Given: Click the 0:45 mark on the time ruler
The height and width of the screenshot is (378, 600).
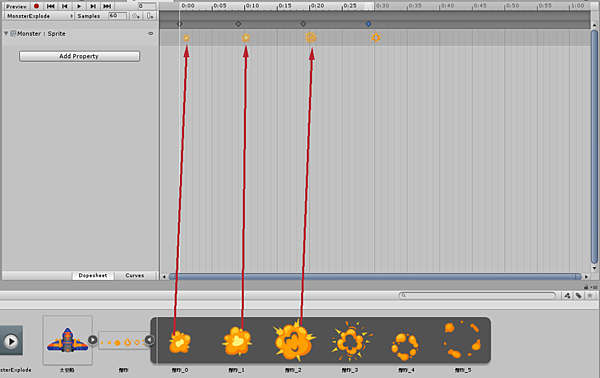Looking at the screenshot, I should pos(480,6).
